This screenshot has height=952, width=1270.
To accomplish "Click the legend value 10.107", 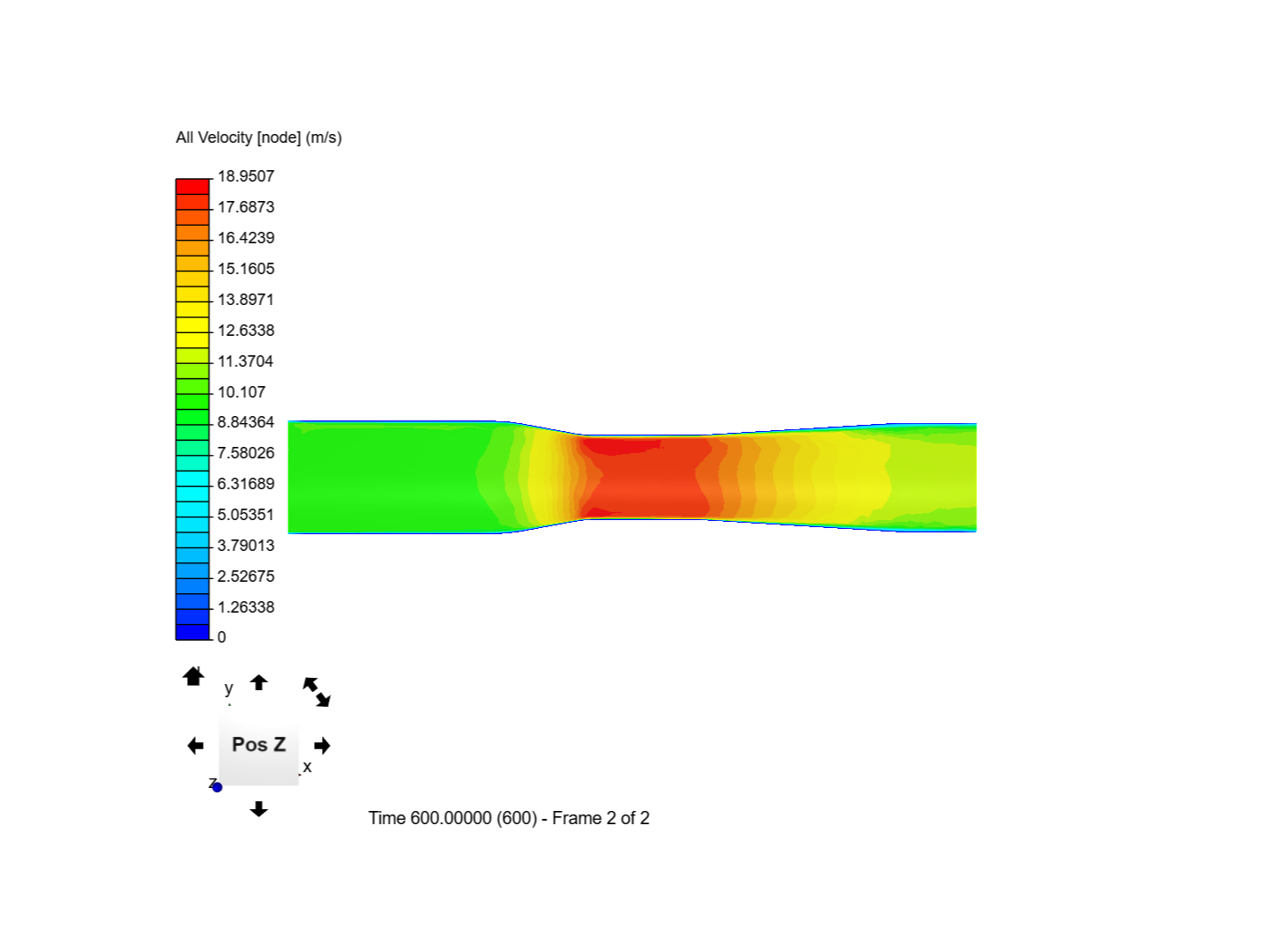I will (242, 392).
